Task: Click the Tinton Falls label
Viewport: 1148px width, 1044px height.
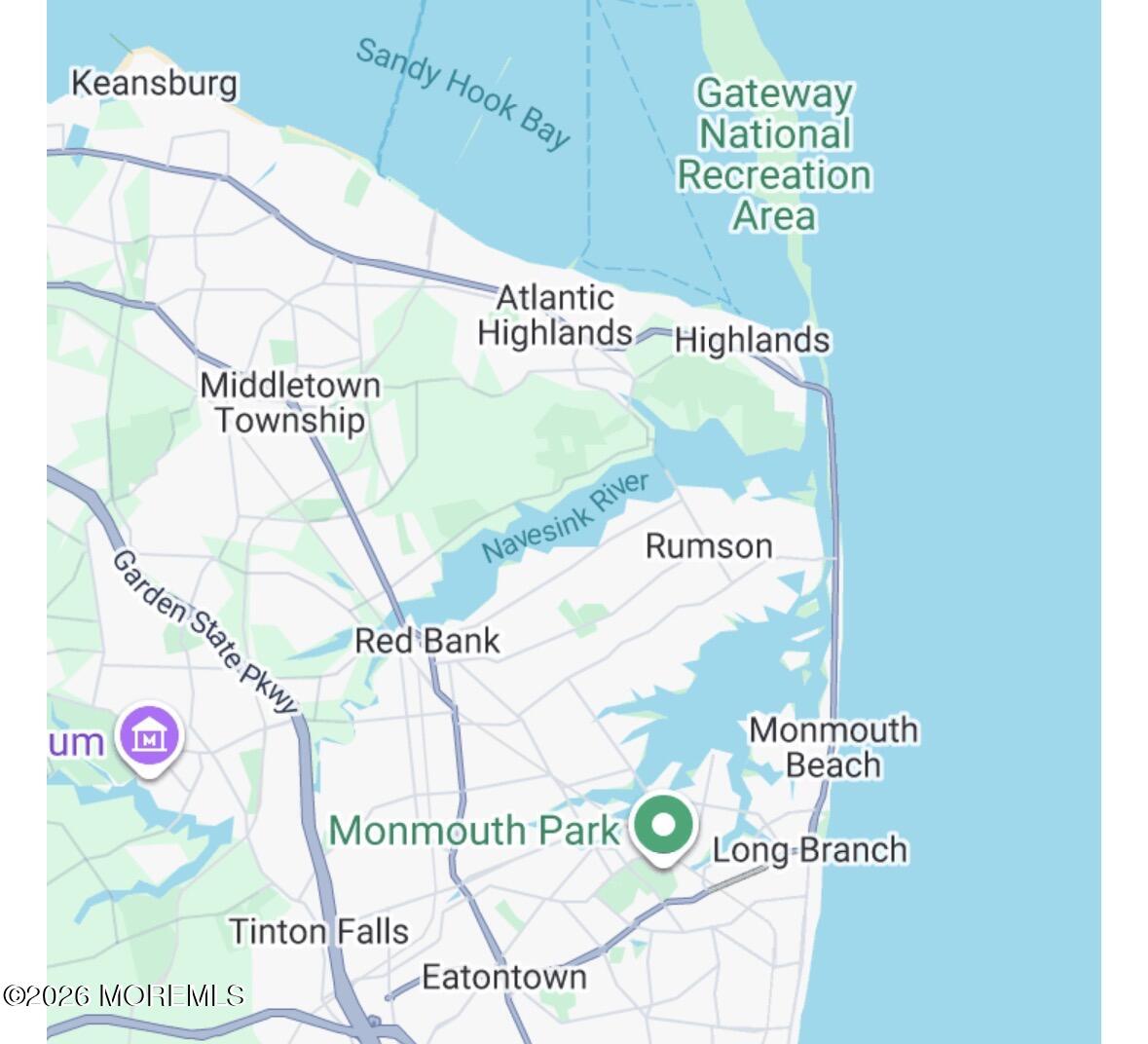Action: (x=319, y=932)
